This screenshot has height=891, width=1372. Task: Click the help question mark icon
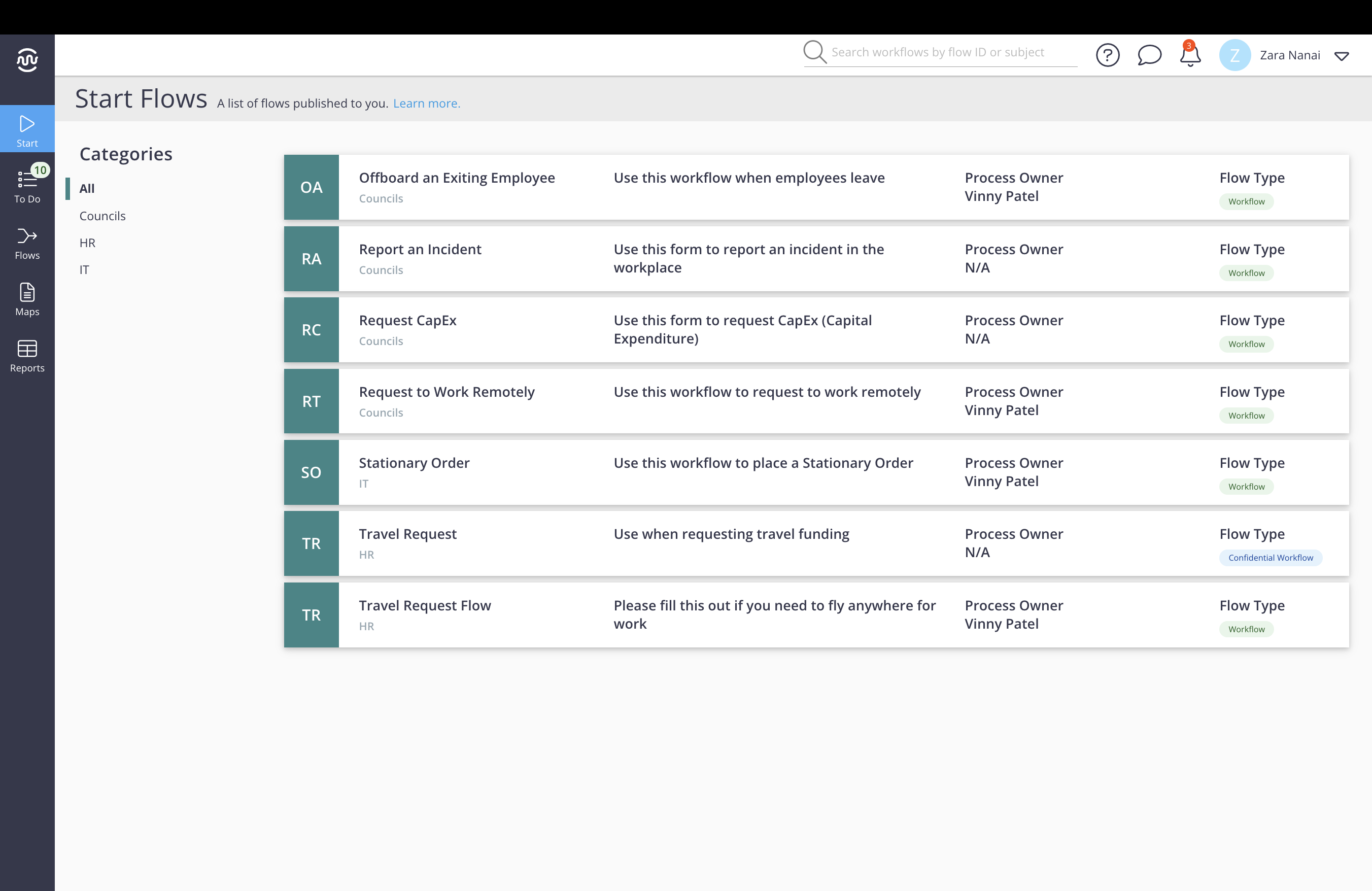pos(1107,55)
